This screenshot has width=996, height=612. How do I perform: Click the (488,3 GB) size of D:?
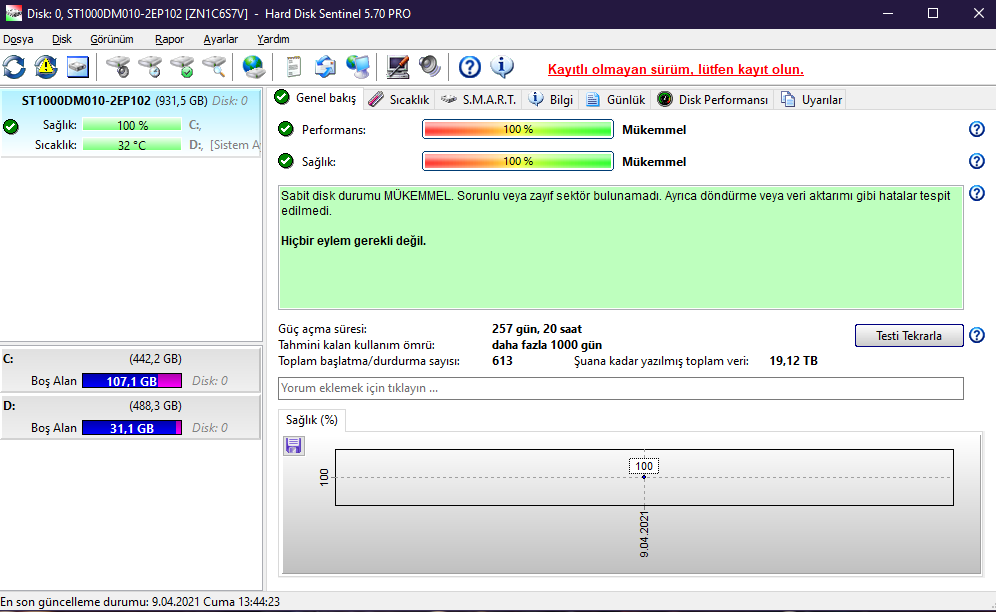[155, 406]
